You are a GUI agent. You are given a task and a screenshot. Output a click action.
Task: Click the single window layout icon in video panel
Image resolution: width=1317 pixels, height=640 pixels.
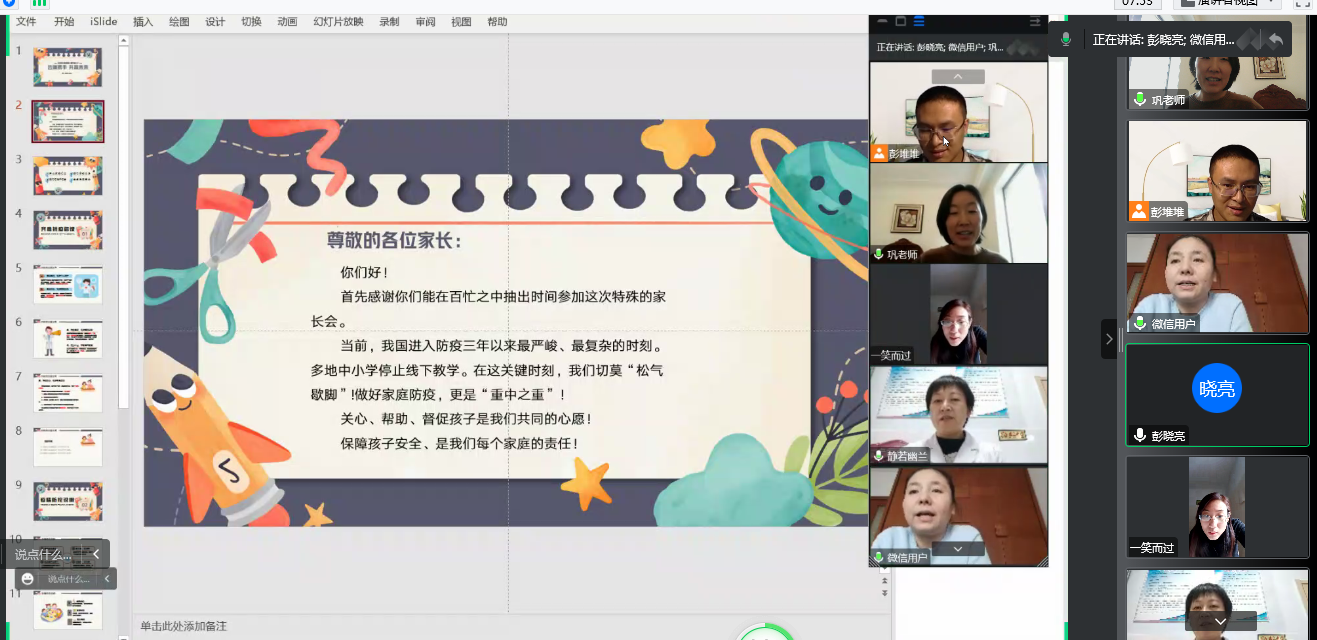(x=900, y=21)
